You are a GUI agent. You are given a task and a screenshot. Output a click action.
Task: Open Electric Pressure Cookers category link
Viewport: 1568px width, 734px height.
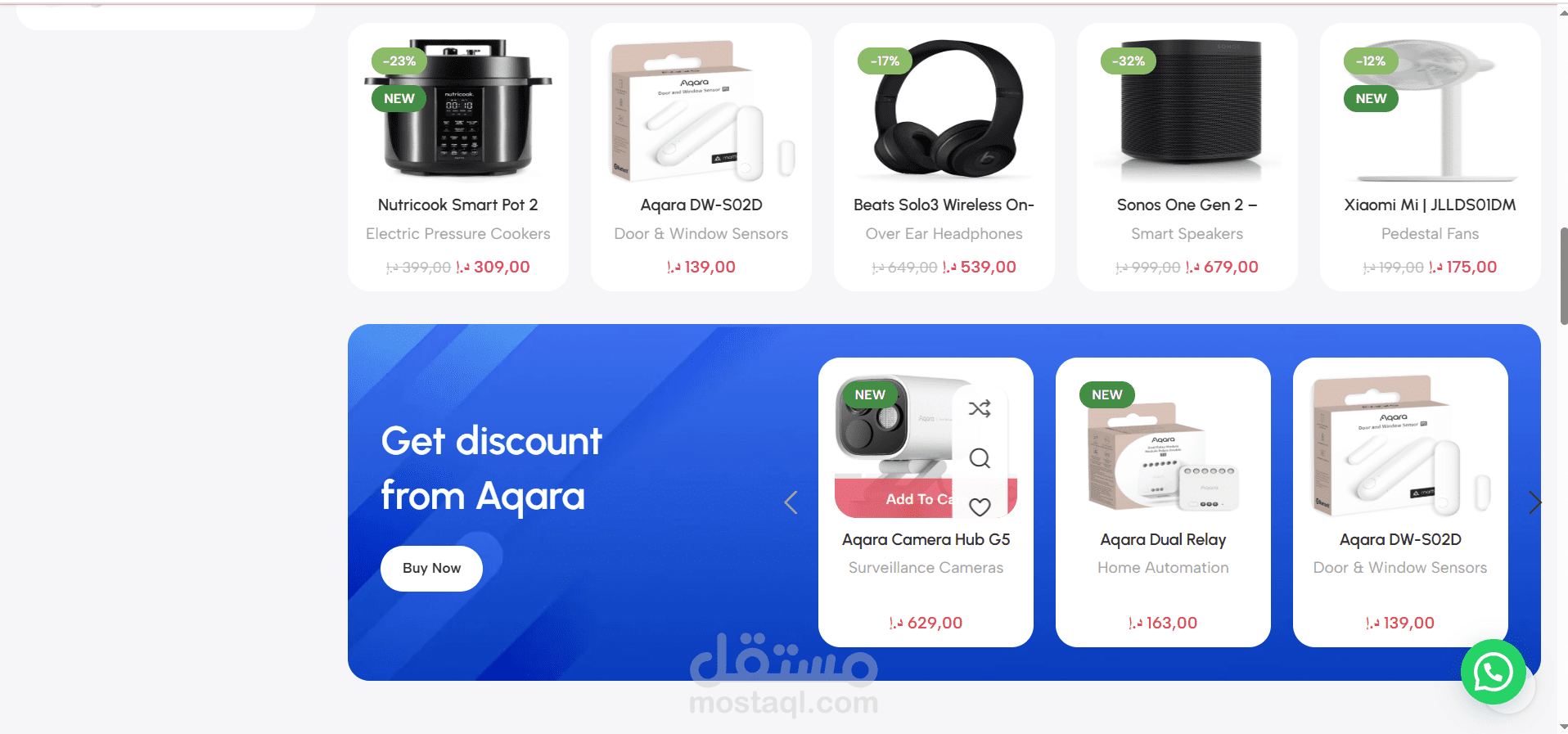tap(457, 234)
